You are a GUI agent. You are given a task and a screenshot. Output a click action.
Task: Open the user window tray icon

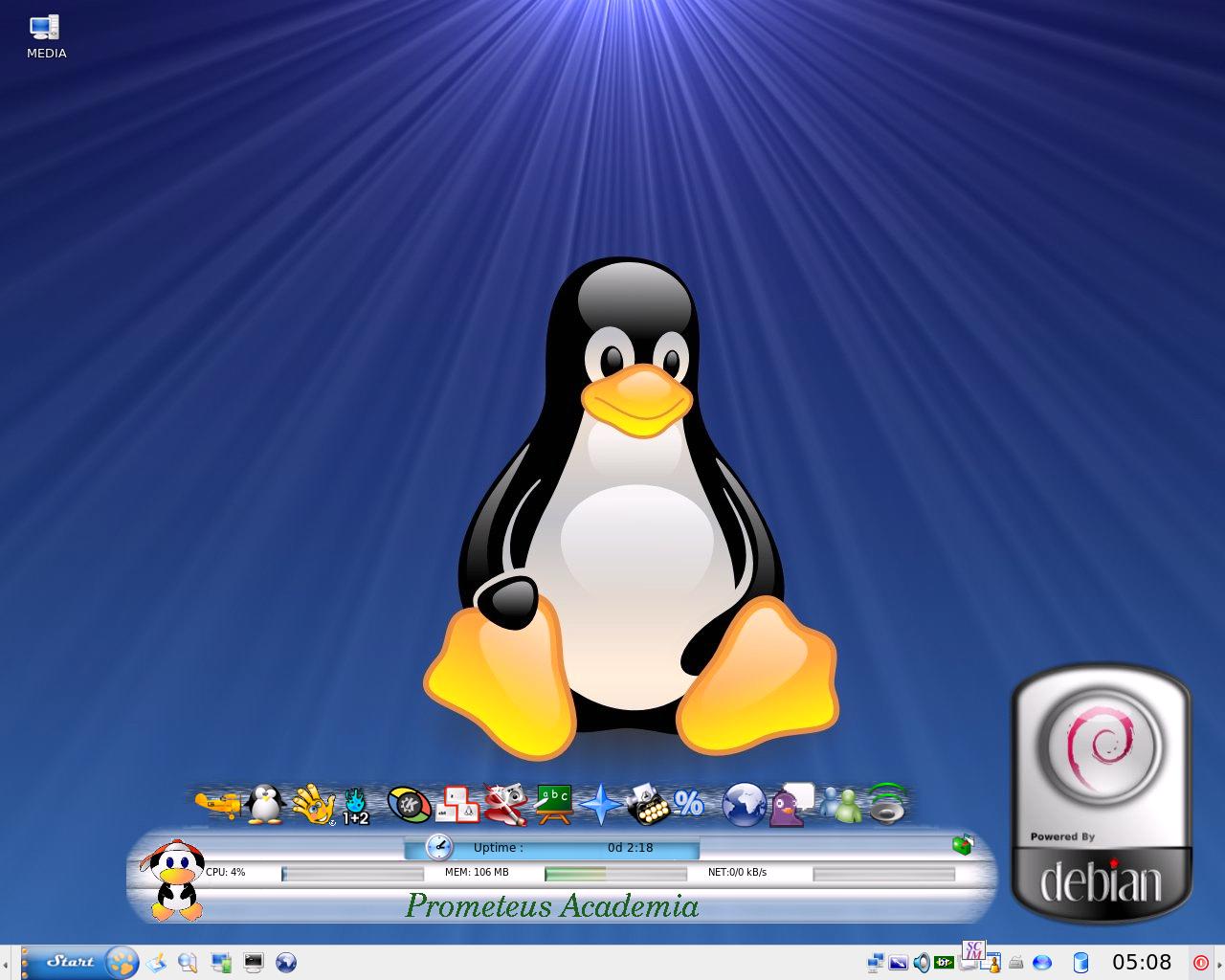click(x=991, y=964)
